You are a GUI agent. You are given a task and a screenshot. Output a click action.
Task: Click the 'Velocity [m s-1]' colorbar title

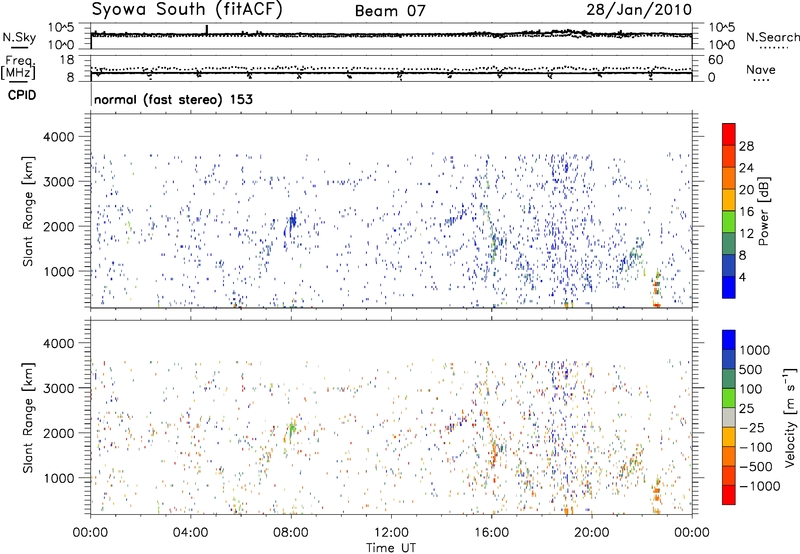point(790,417)
